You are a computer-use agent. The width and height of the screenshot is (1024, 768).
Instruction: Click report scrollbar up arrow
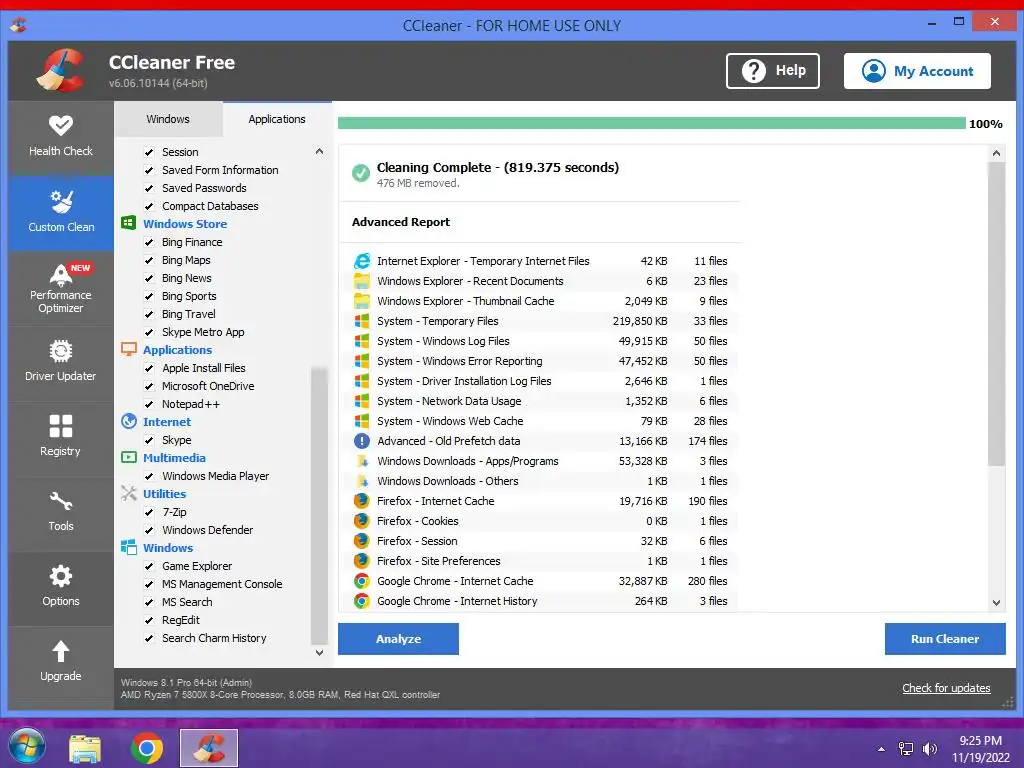click(x=996, y=153)
